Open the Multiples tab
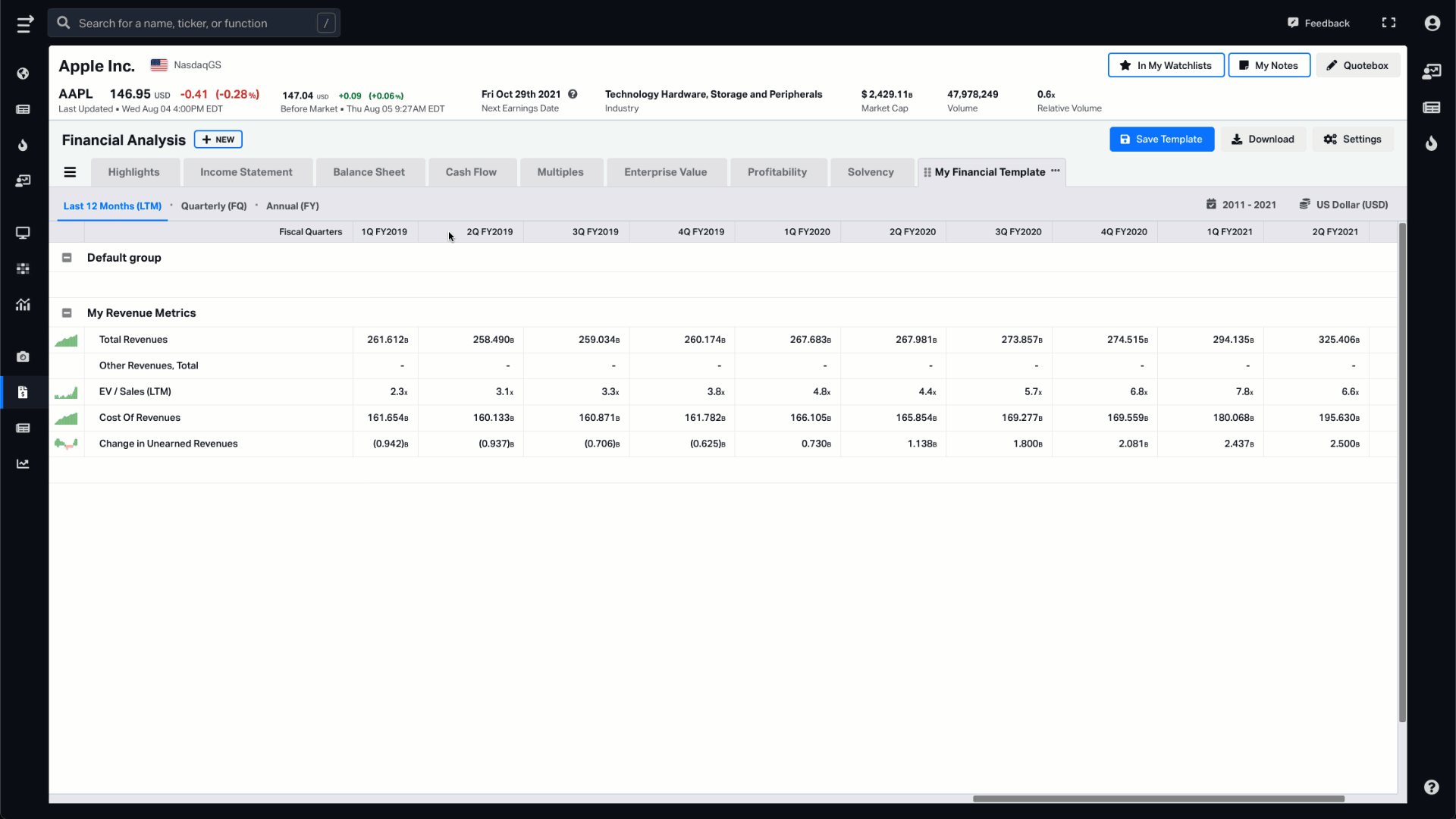This screenshot has height=819, width=1456. (x=560, y=172)
